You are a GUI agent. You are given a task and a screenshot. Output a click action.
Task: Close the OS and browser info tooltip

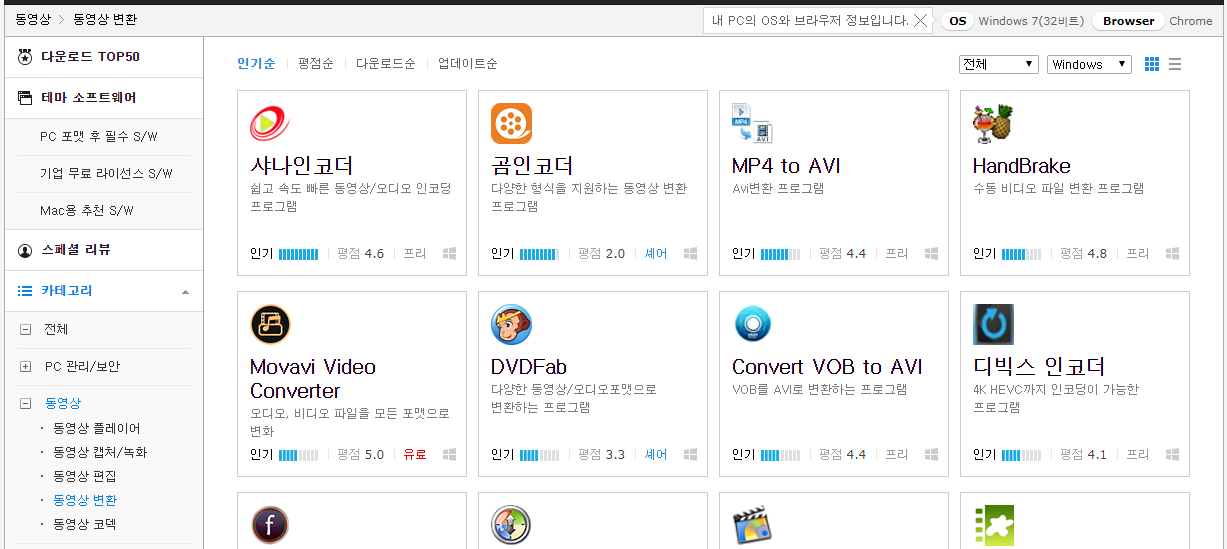(x=920, y=20)
